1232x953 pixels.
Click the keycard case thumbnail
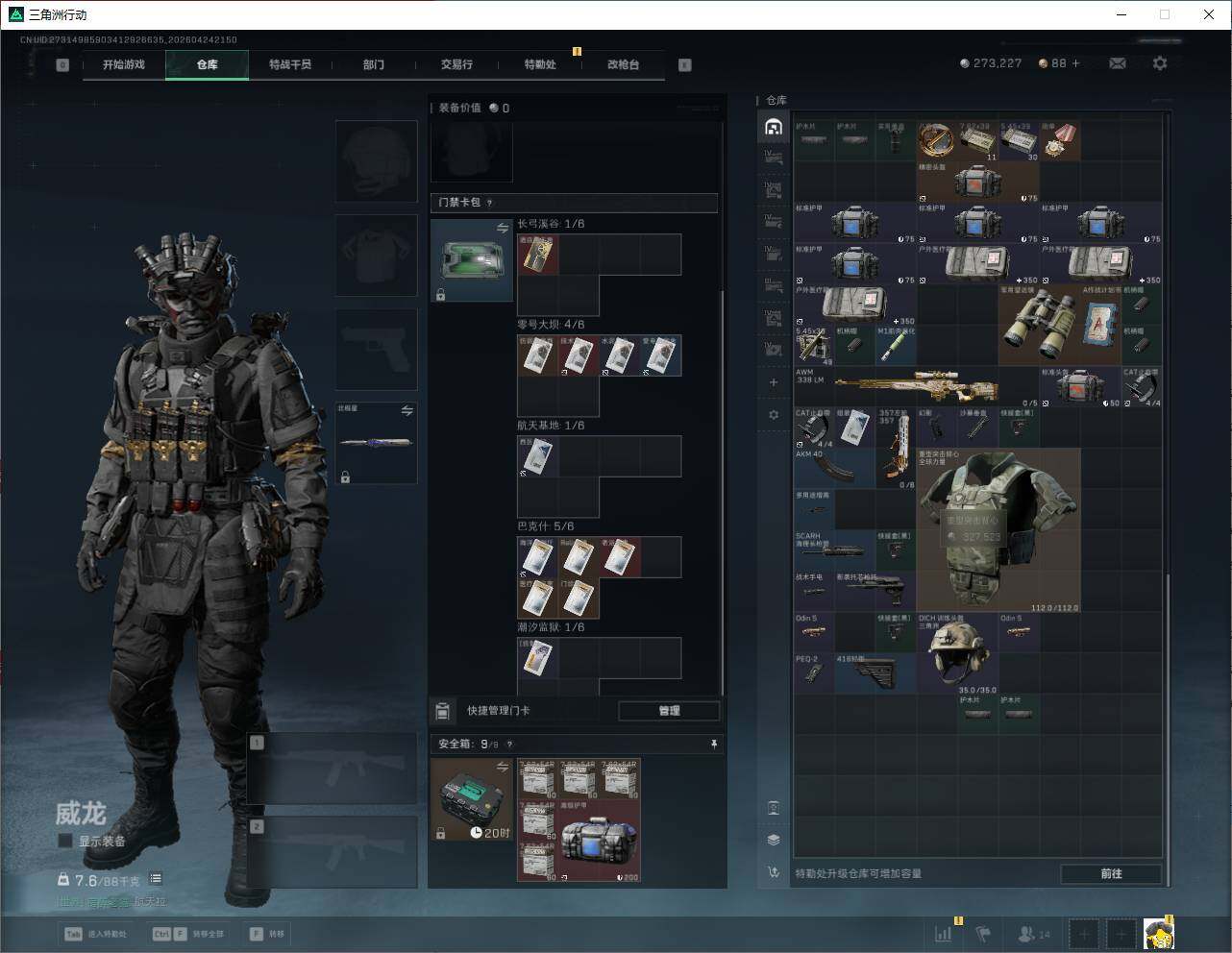coord(472,260)
